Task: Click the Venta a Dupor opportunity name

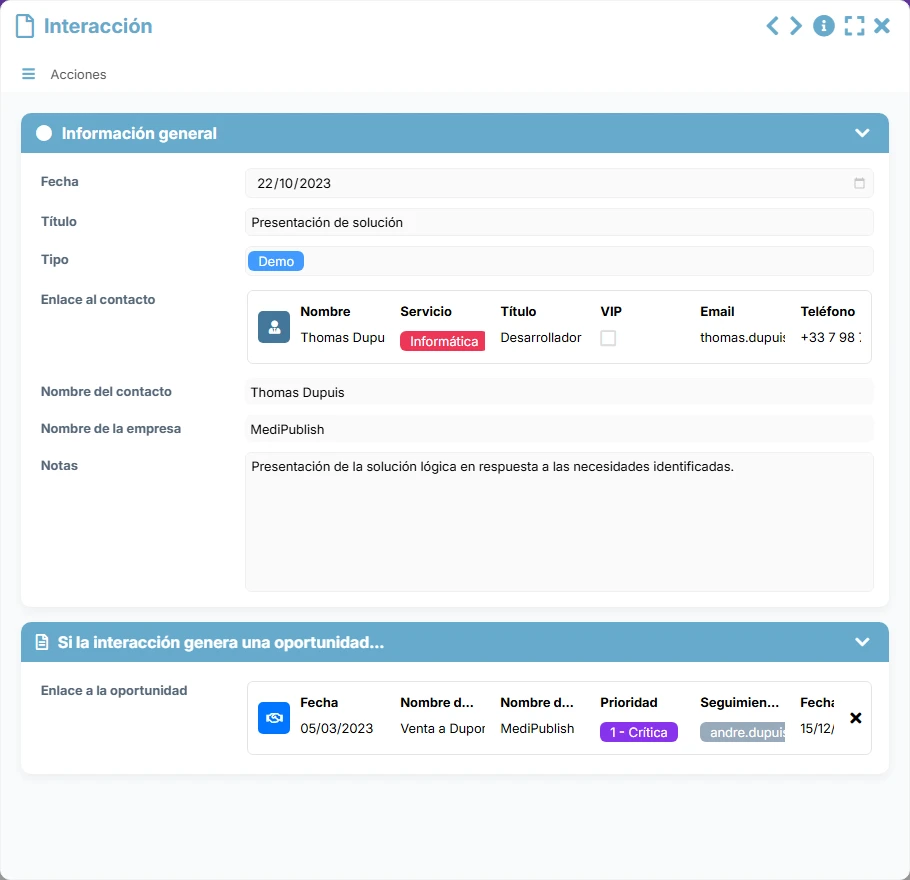Action: tap(442, 728)
